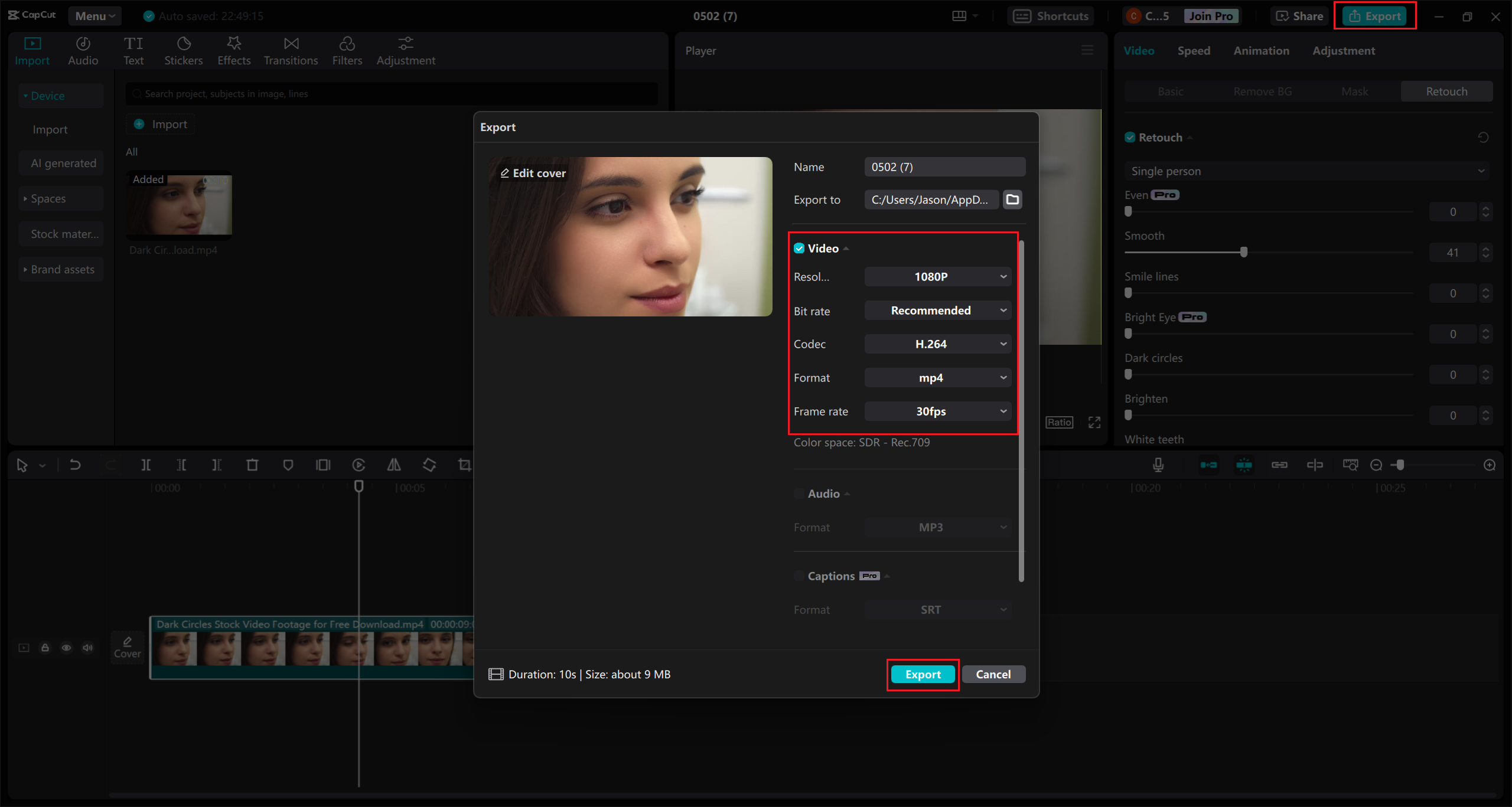Viewport: 1512px width, 807px height.
Task: Open the Resolution 1080P dropdown
Action: click(x=937, y=277)
